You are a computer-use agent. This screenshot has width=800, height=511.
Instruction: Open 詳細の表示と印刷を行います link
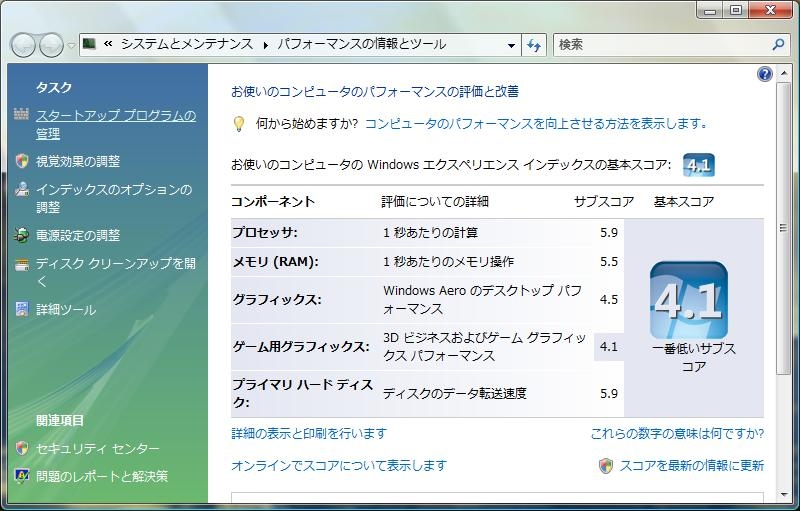tap(309, 433)
